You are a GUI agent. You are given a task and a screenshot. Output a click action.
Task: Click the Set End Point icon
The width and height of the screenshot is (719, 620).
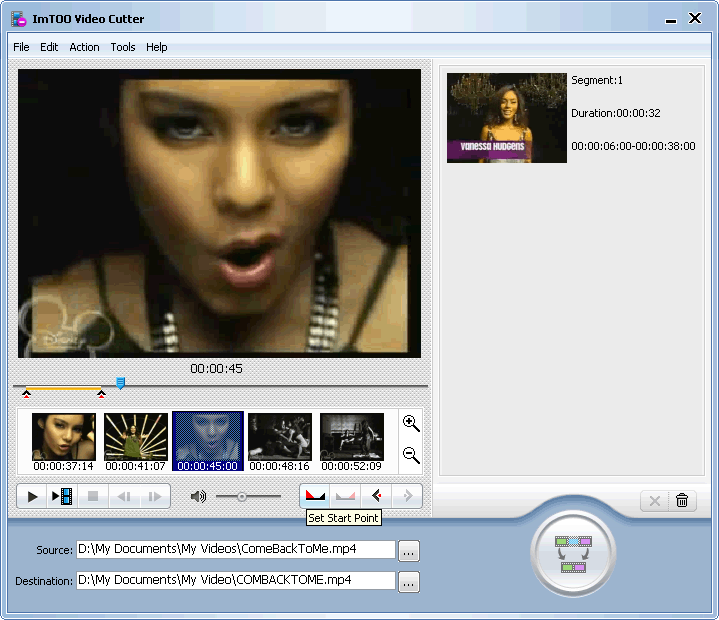click(x=345, y=496)
